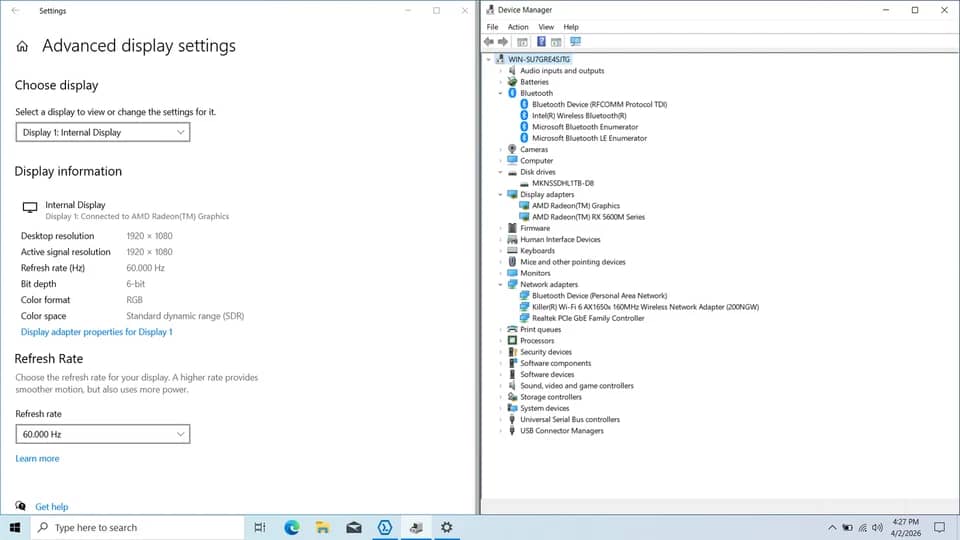Open Display adapter properties for Display 1

(x=97, y=332)
